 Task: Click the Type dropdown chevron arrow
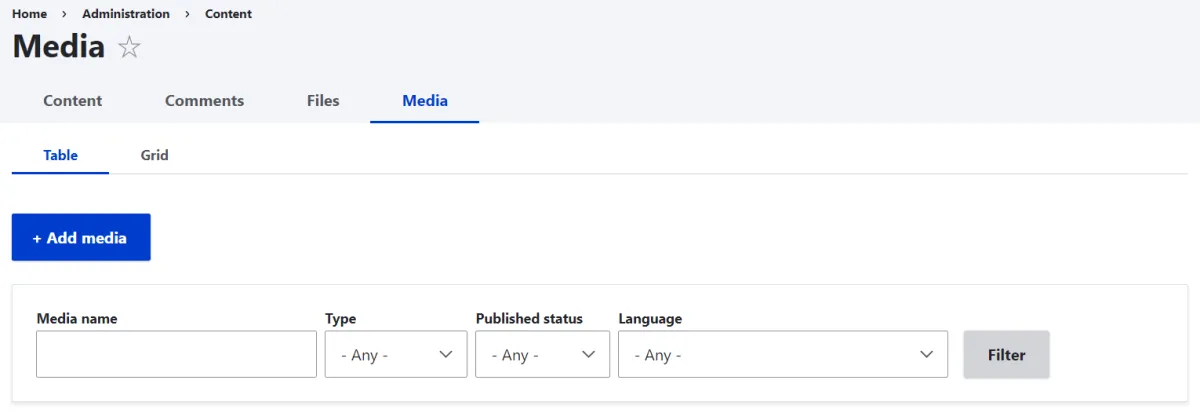(446, 355)
